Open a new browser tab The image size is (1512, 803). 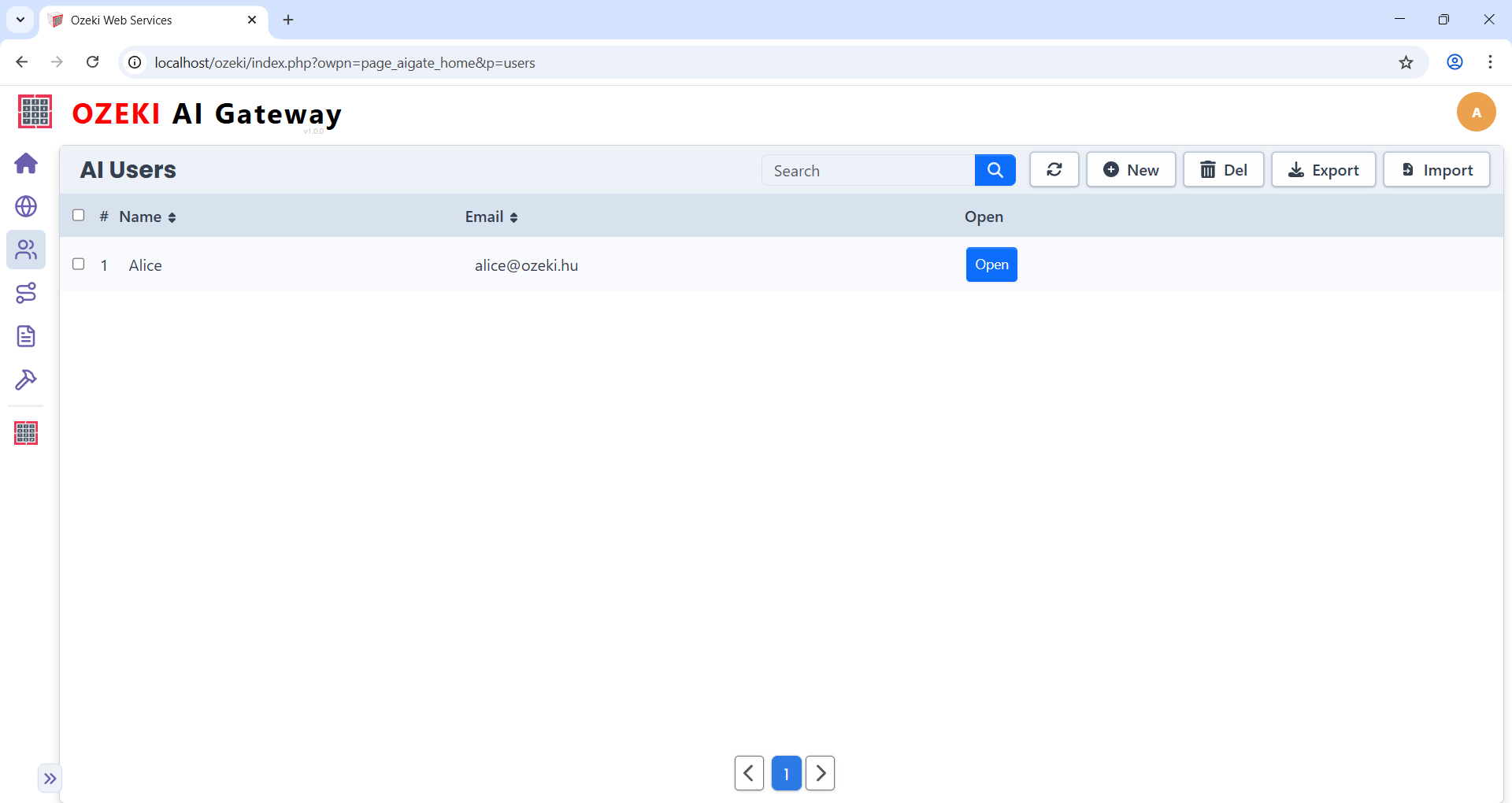click(288, 20)
